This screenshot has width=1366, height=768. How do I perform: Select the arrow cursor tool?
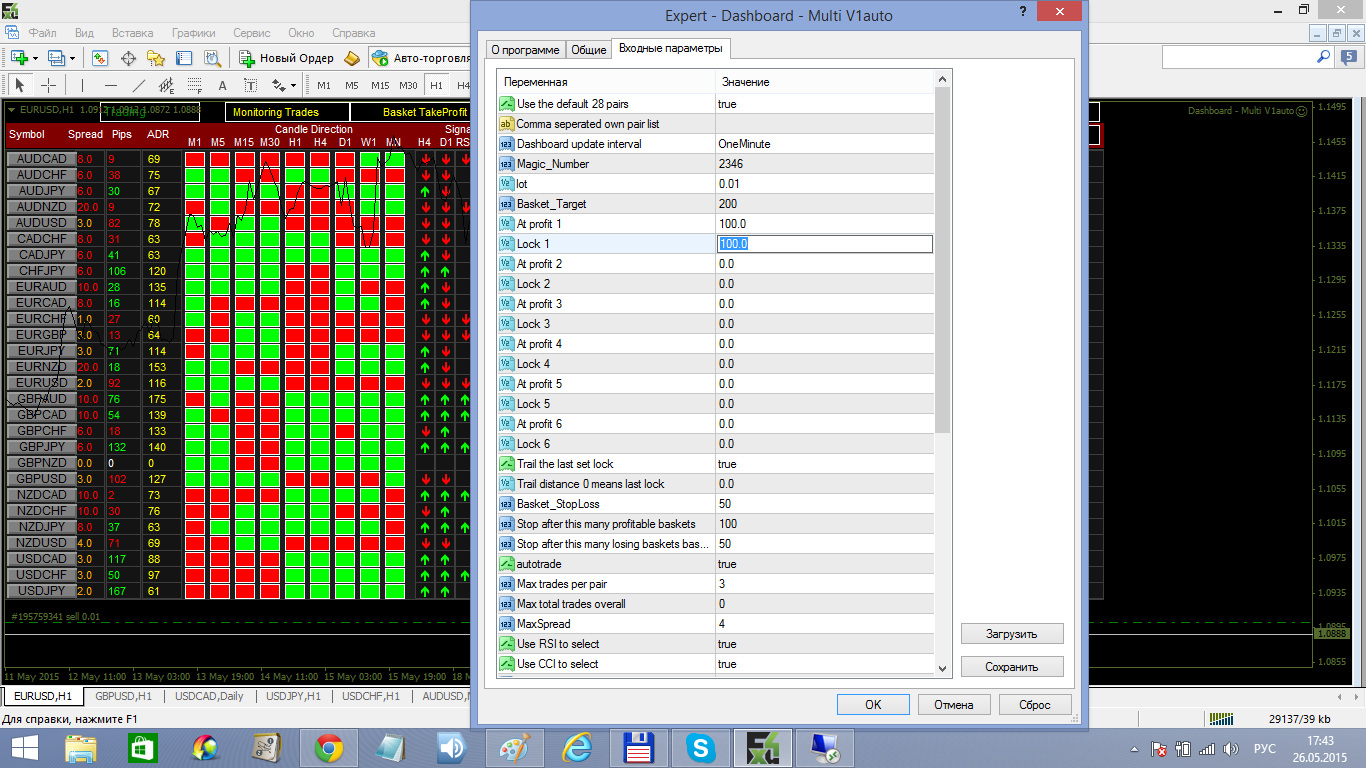pos(20,85)
